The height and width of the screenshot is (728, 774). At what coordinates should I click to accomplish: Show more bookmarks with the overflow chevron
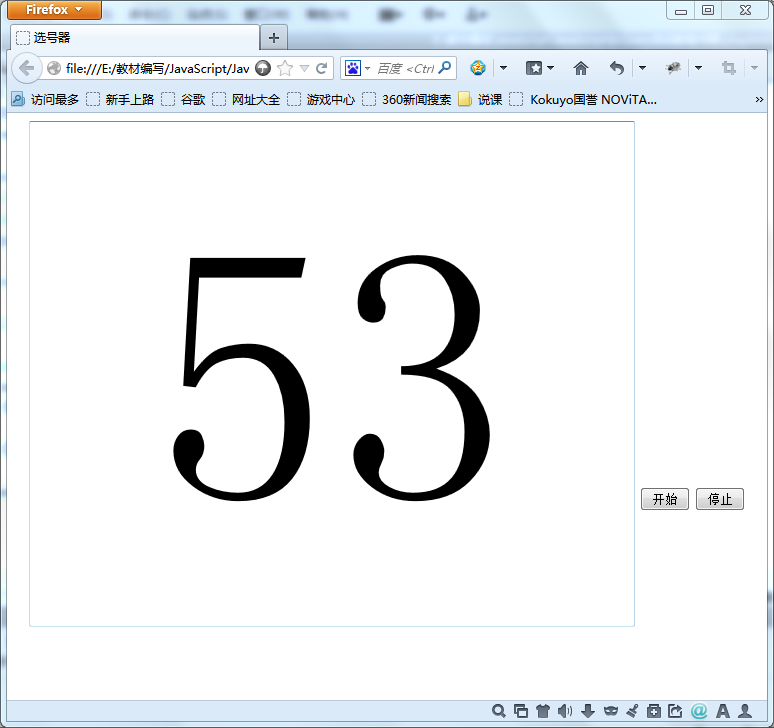pyautogui.click(x=759, y=99)
